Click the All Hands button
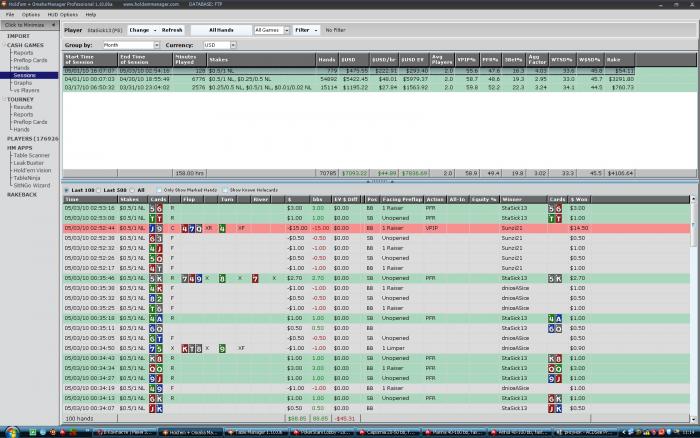The image size is (700, 438). (221, 30)
